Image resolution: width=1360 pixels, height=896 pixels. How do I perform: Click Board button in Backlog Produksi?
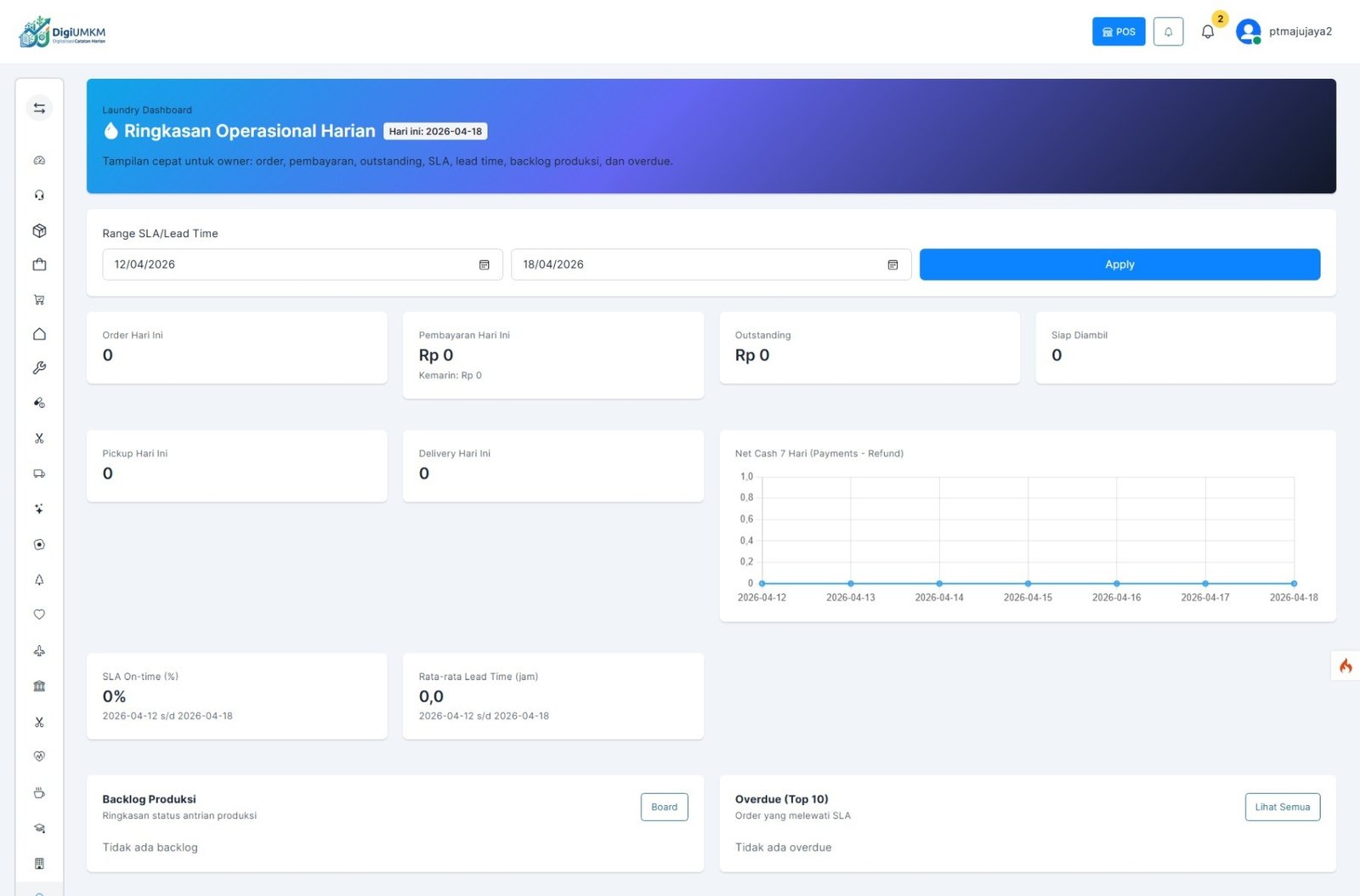(664, 807)
